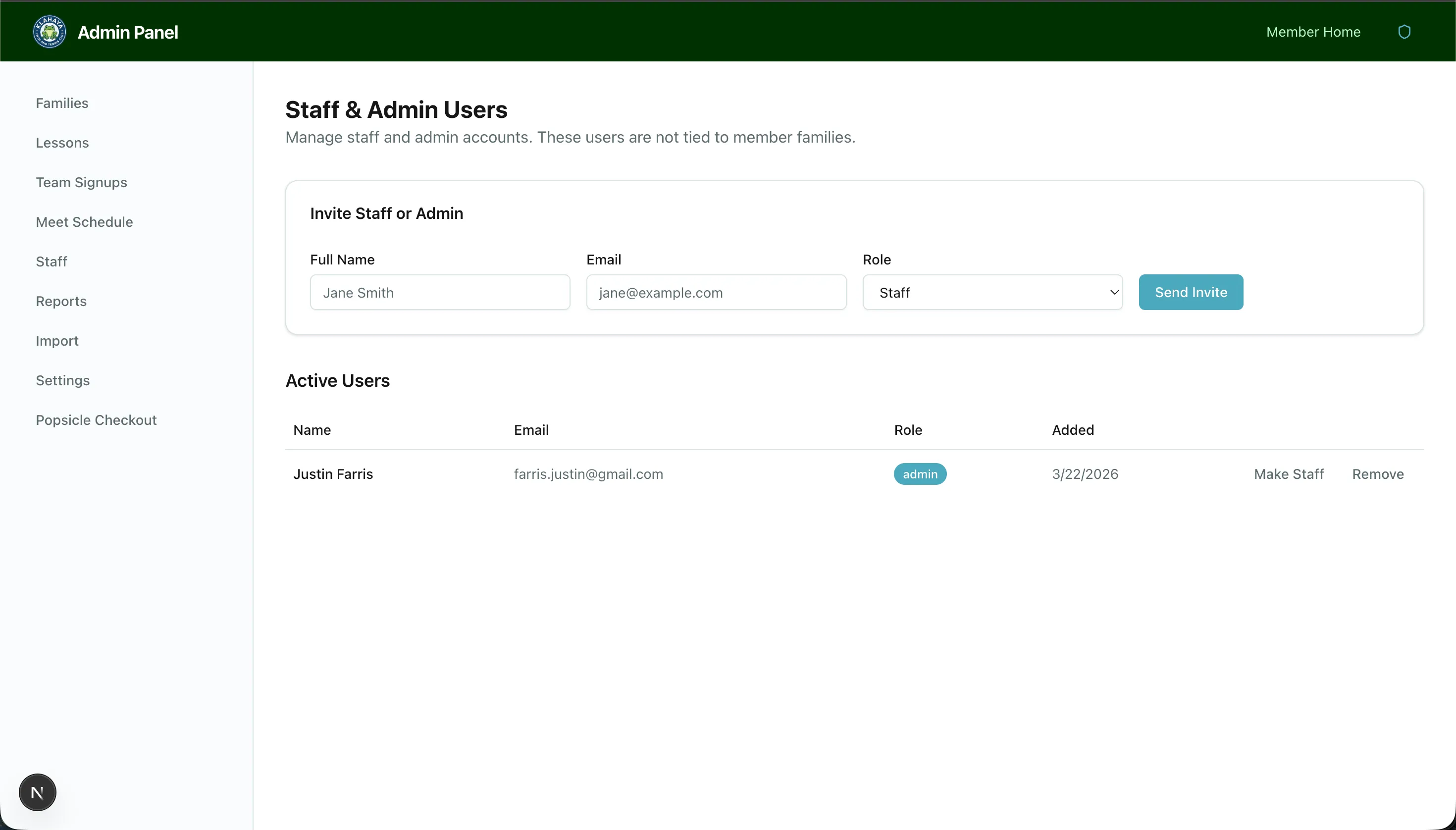The image size is (1456, 830).
Task: Click the admin role badge
Action: 920,474
